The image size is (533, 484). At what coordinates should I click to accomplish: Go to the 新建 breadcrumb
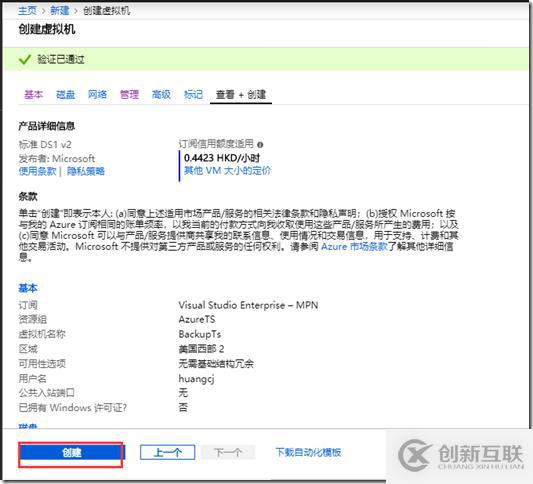60,11
